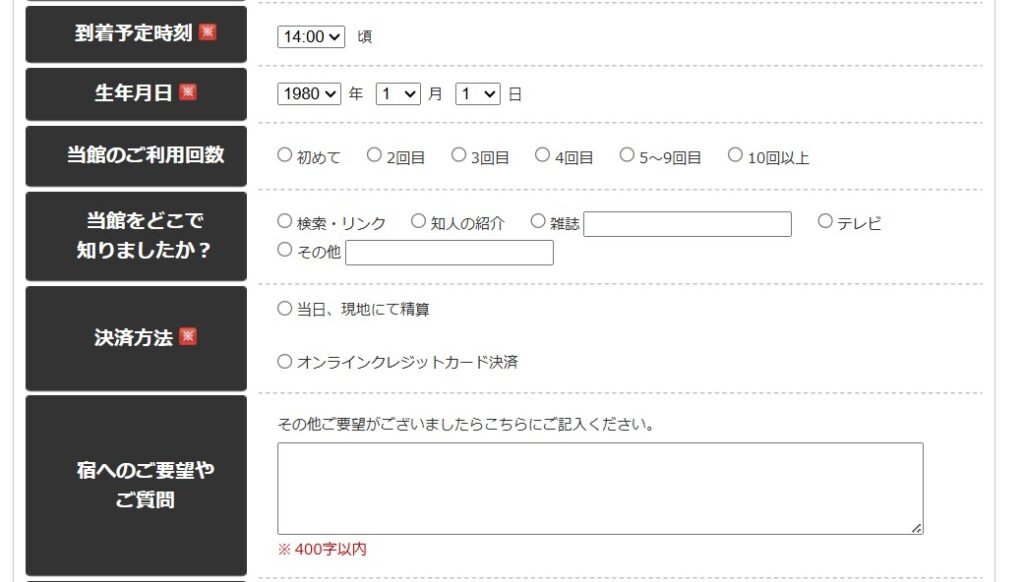This screenshot has height=582, width=1024.
Task: Expand the birth month dropdown
Action: pyautogui.click(x=398, y=93)
